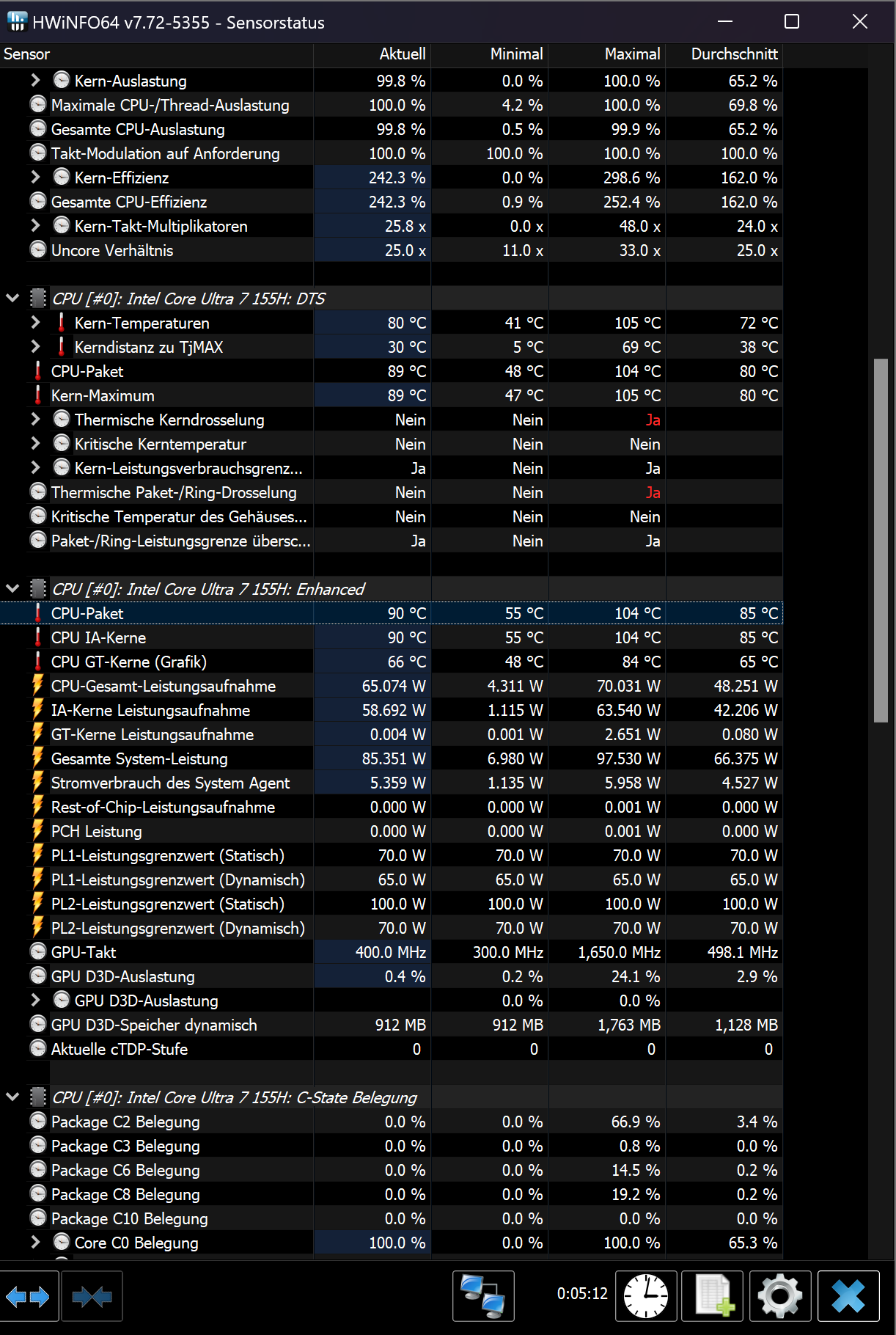Click the Durchschnitt column header
Image resolution: width=896 pixels, height=1335 pixels.
pyautogui.click(x=724, y=54)
